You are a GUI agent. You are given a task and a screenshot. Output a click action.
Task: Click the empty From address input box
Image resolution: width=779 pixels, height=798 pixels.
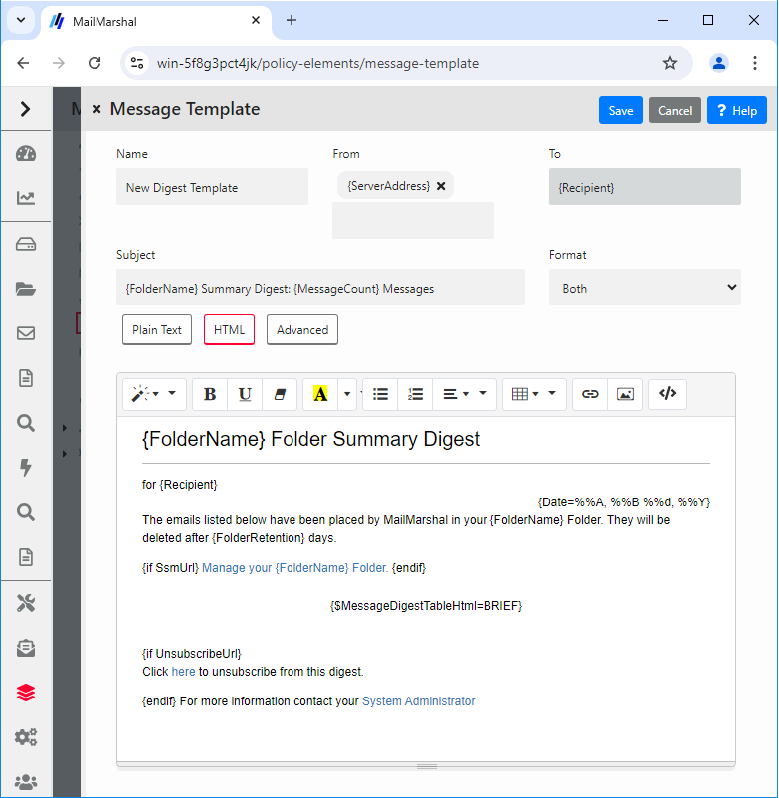pos(413,220)
